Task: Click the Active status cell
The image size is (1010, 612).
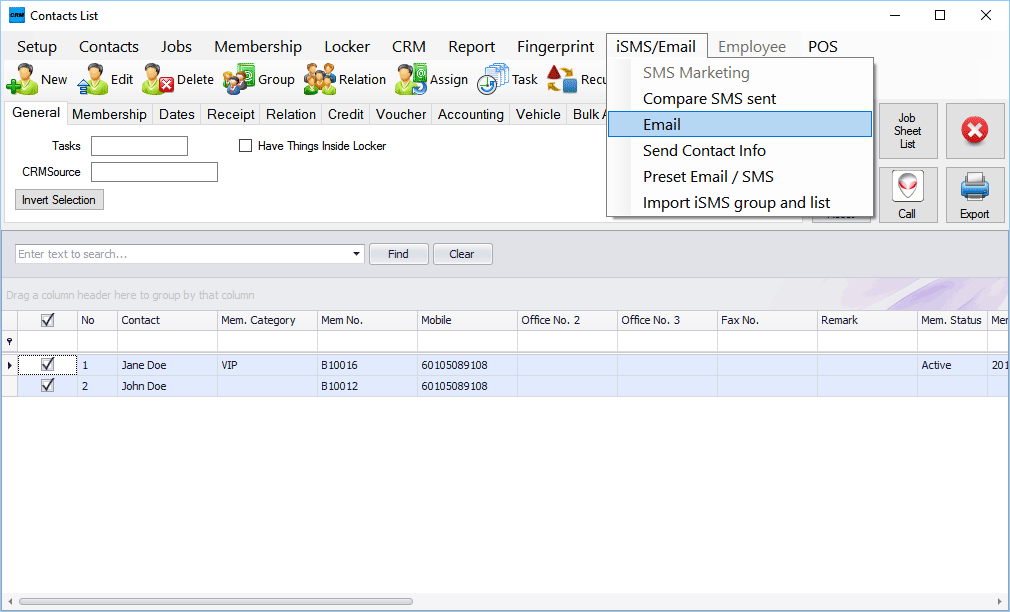Action: (x=952, y=365)
